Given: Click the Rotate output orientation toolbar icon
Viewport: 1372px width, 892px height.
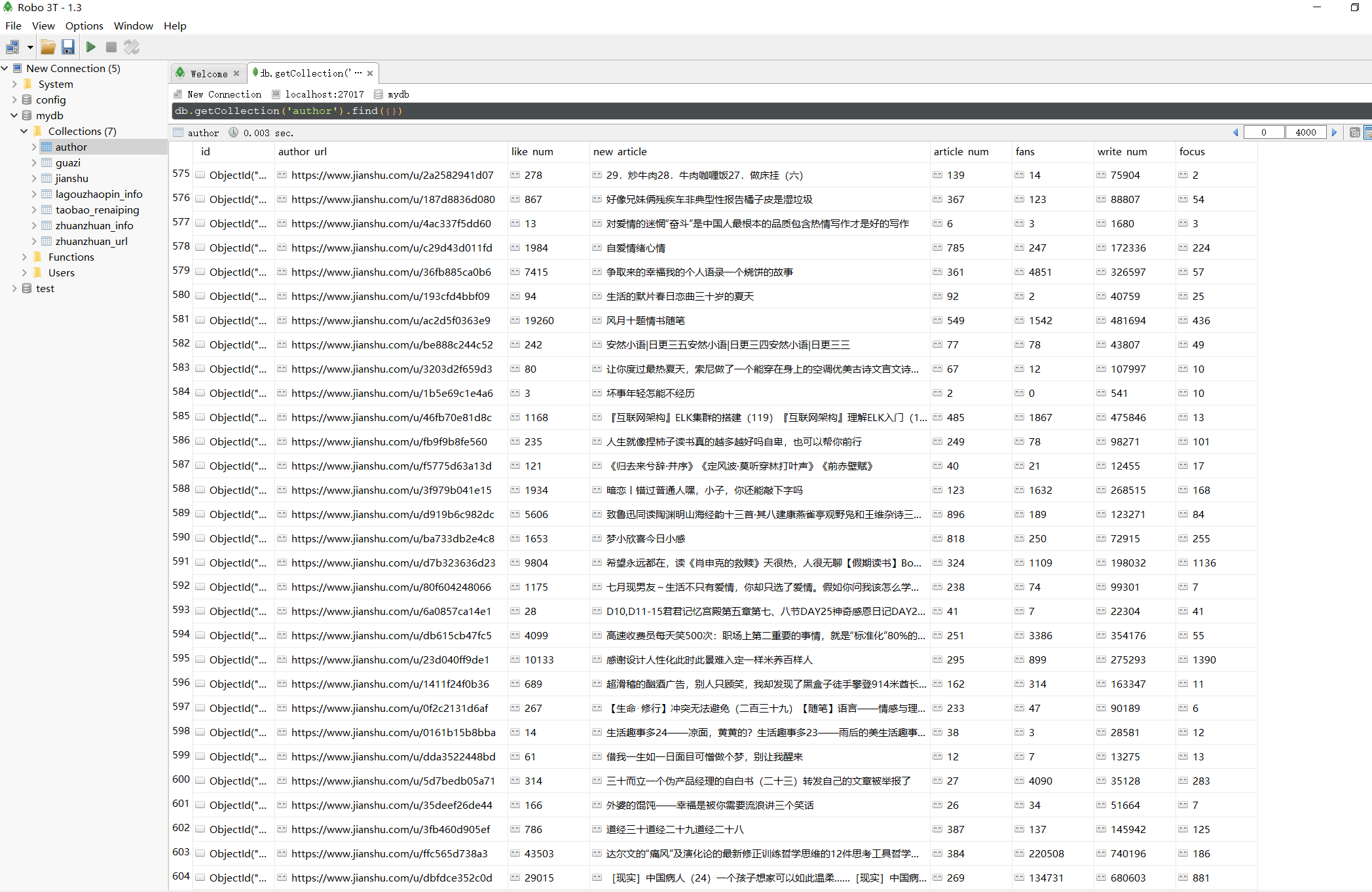Looking at the screenshot, I should click(132, 47).
